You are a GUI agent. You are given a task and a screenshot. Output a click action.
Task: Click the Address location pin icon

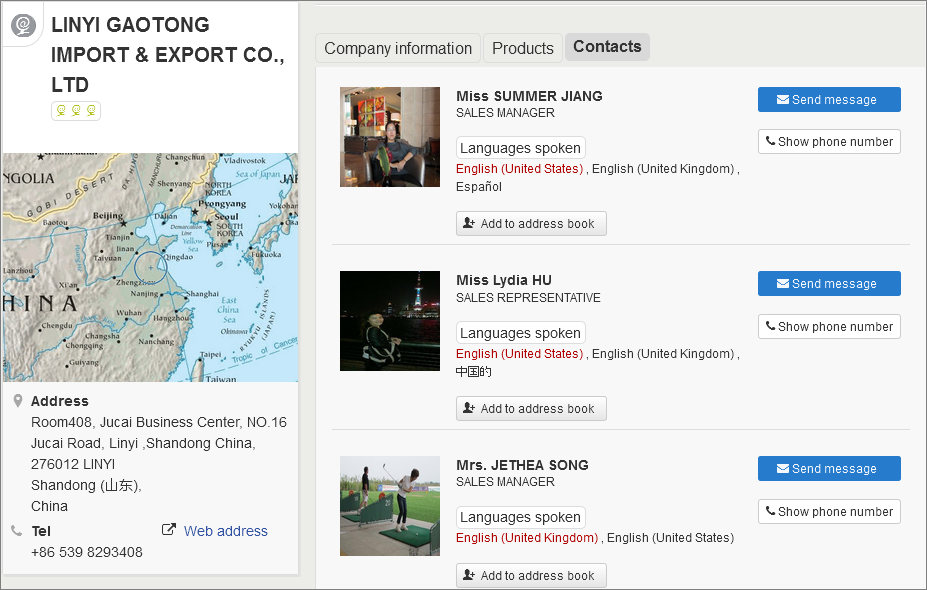(18, 401)
